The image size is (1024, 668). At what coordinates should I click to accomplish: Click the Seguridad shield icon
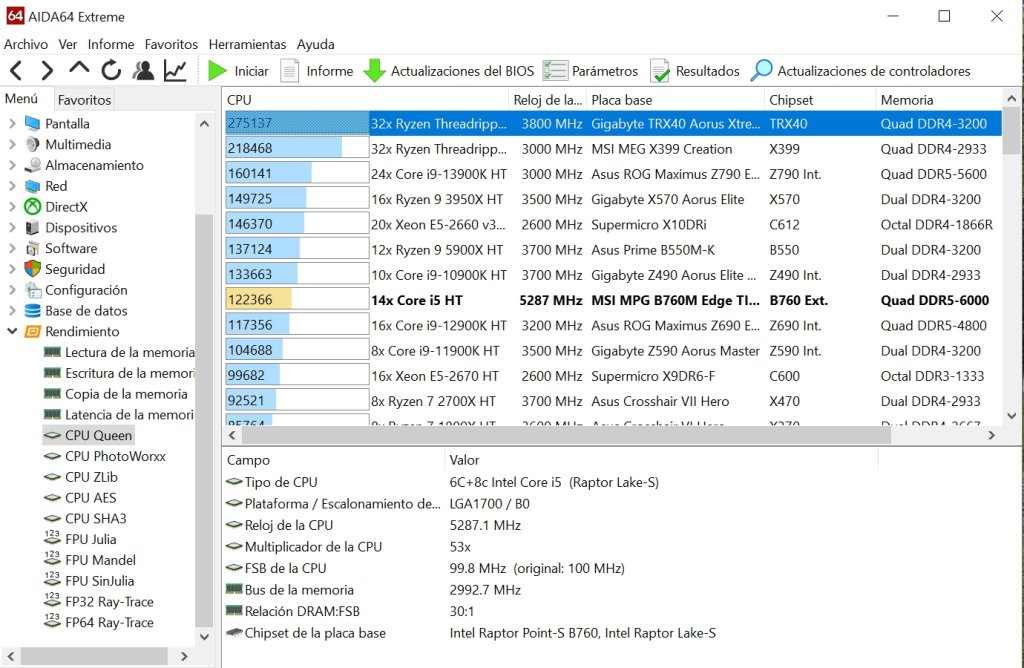(32, 269)
